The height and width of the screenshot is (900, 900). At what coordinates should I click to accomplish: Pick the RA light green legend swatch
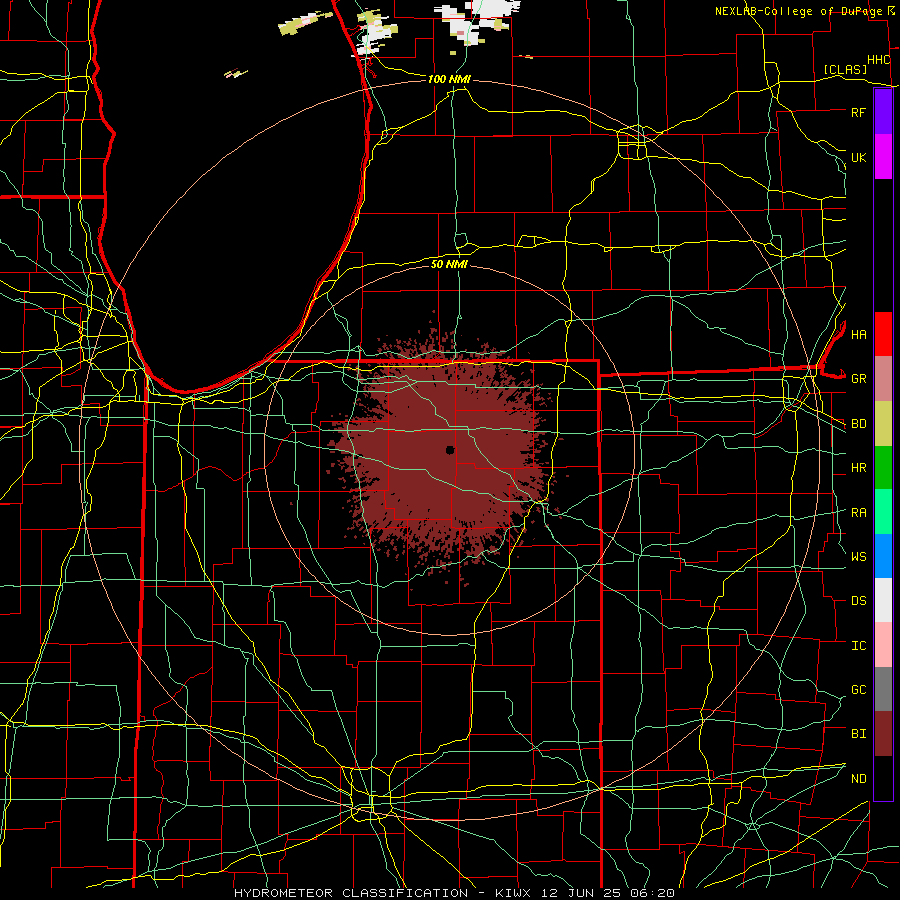point(883,512)
